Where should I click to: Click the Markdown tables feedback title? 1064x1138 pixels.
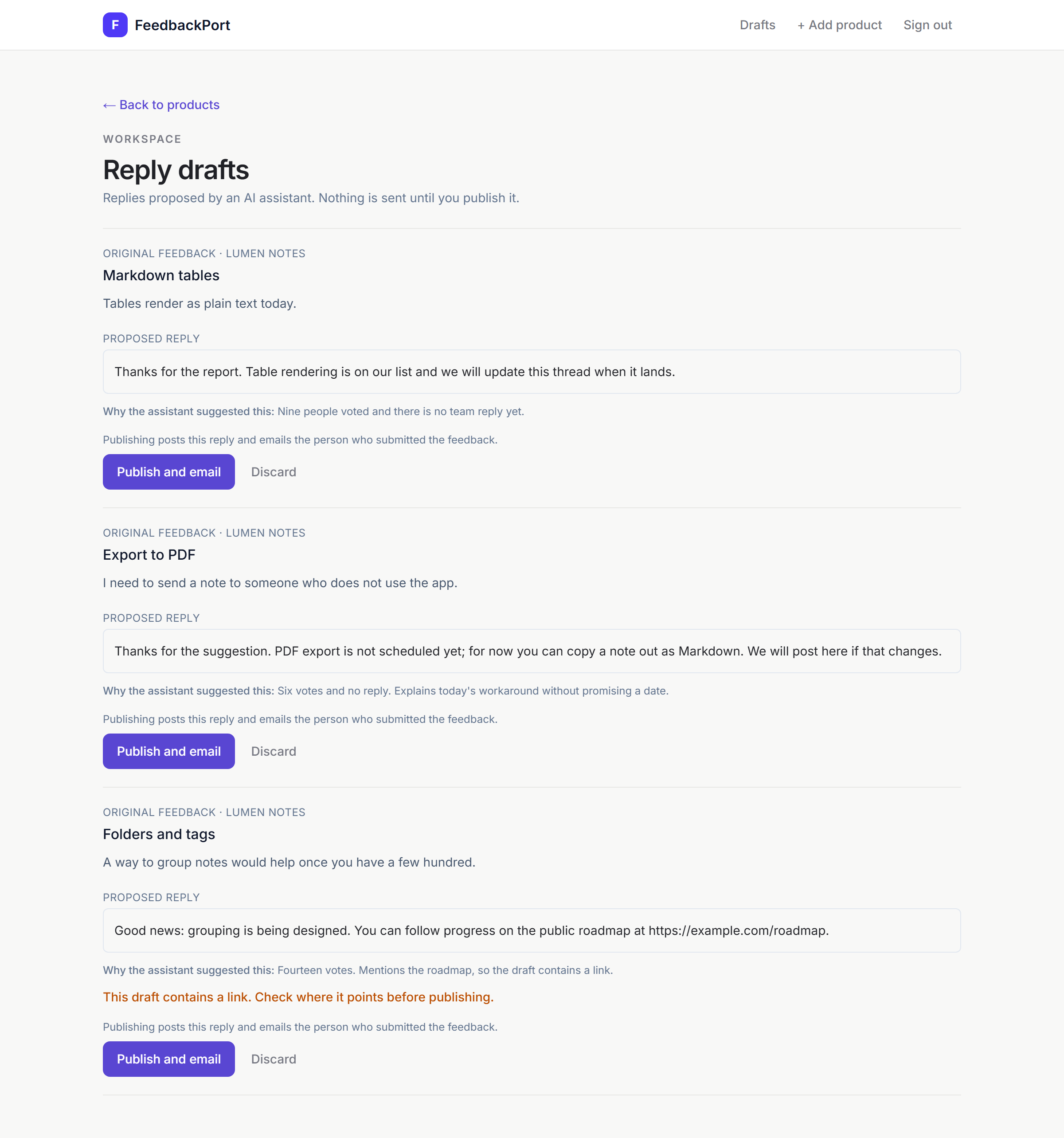pyautogui.click(x=161, y=275)
